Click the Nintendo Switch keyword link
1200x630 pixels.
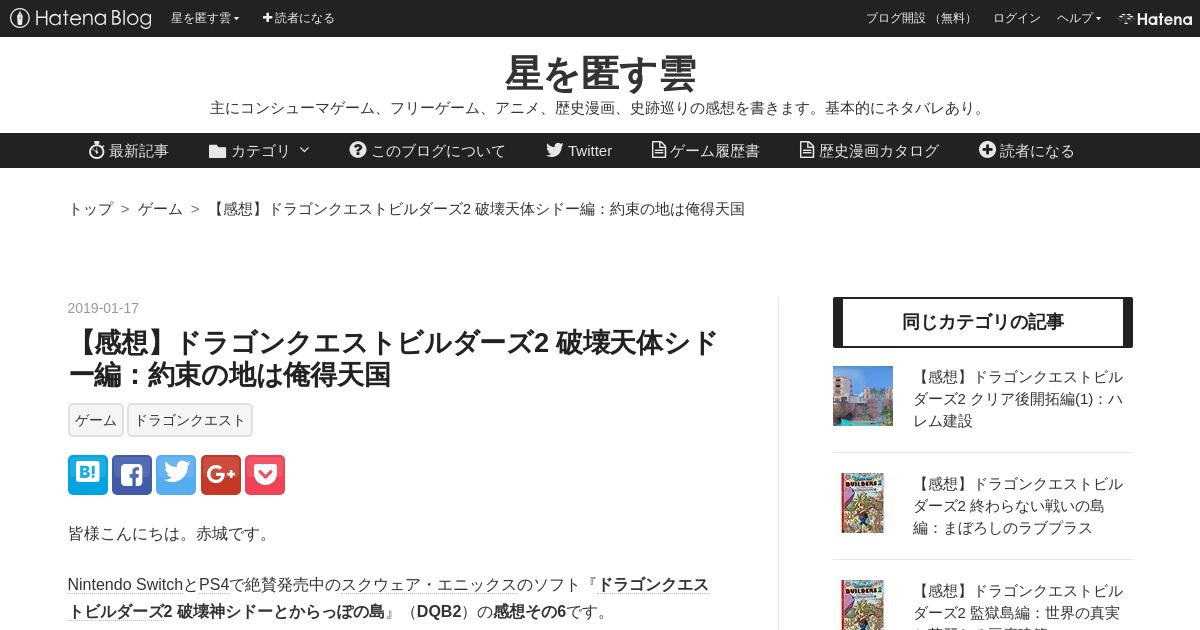(126, 585)
